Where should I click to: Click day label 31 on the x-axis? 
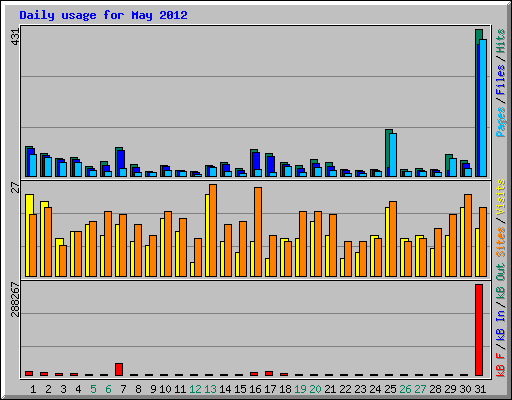(480, 389)
